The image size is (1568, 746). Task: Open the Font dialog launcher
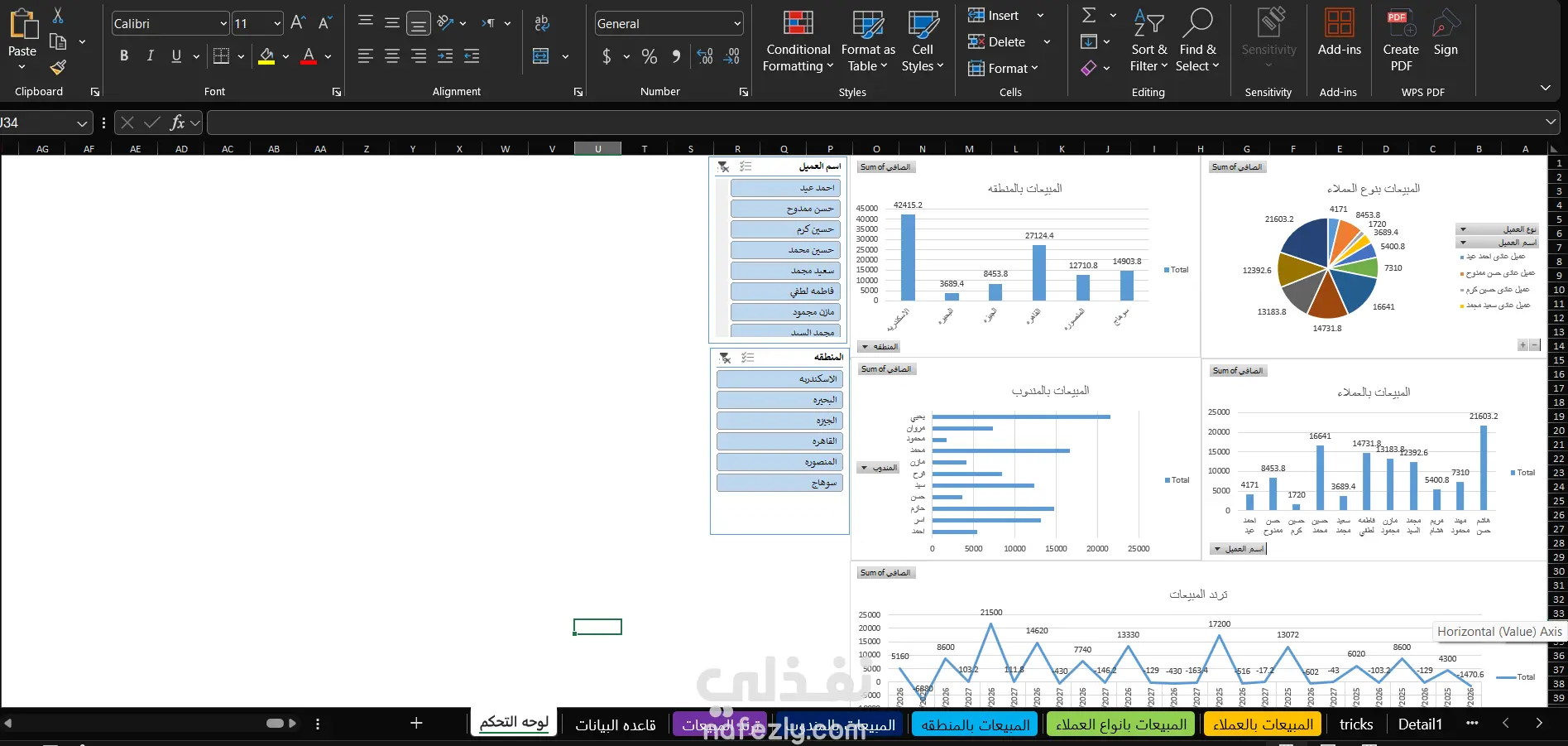pos(337,92)
